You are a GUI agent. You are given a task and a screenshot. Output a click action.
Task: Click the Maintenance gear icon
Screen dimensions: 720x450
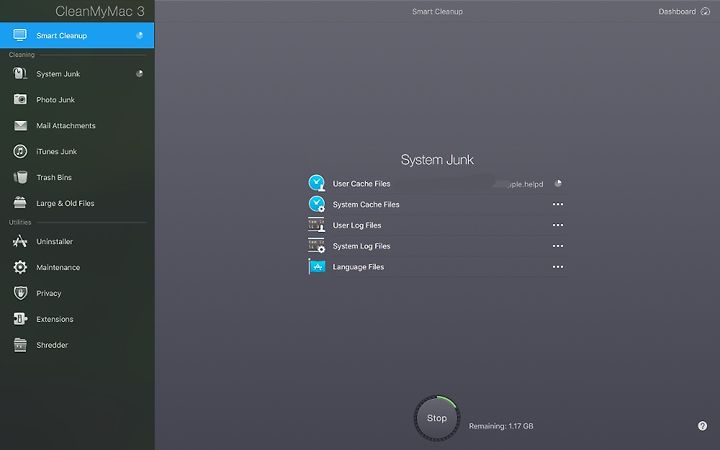pyautogui.click(x=20, y=267)
